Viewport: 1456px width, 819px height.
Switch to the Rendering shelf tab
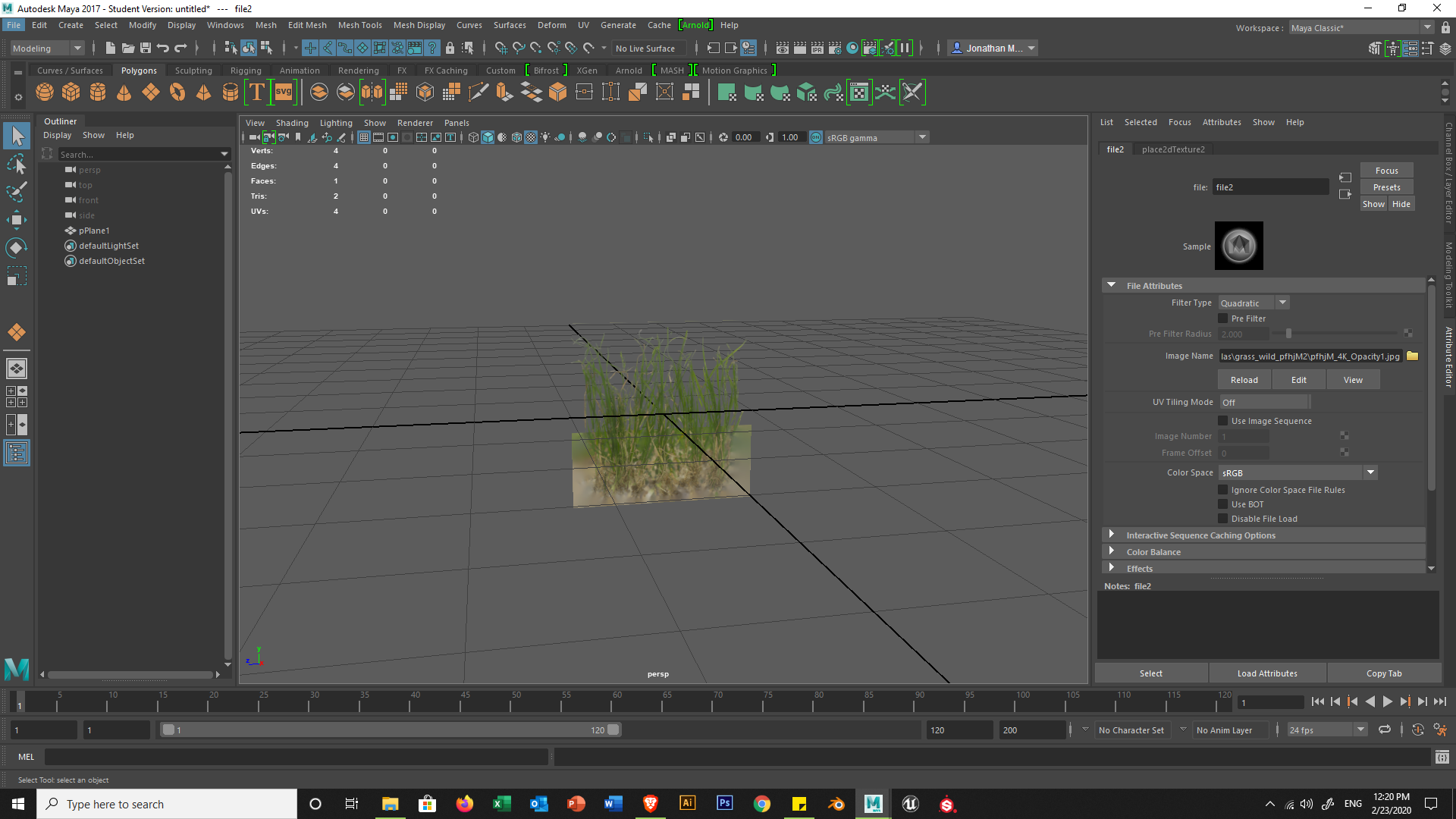(x=358, y=71)
